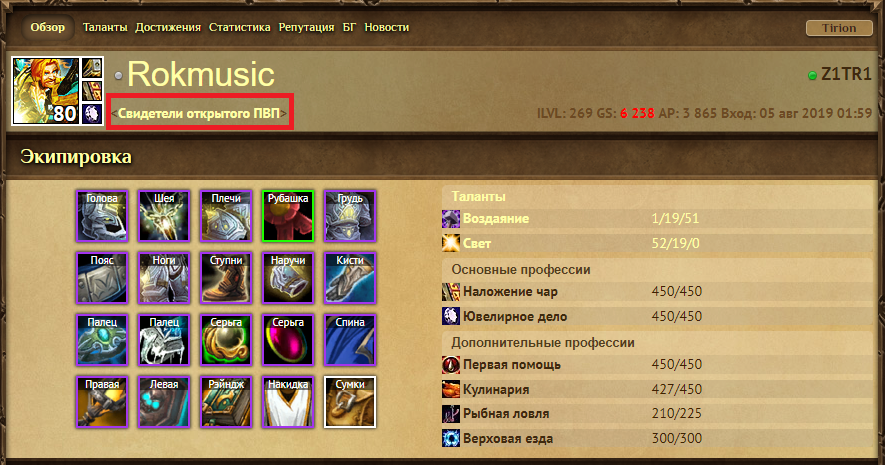The image size is (885, 465).
Task: Open the Воздаяние talent spec link
Action: (496, 218)
